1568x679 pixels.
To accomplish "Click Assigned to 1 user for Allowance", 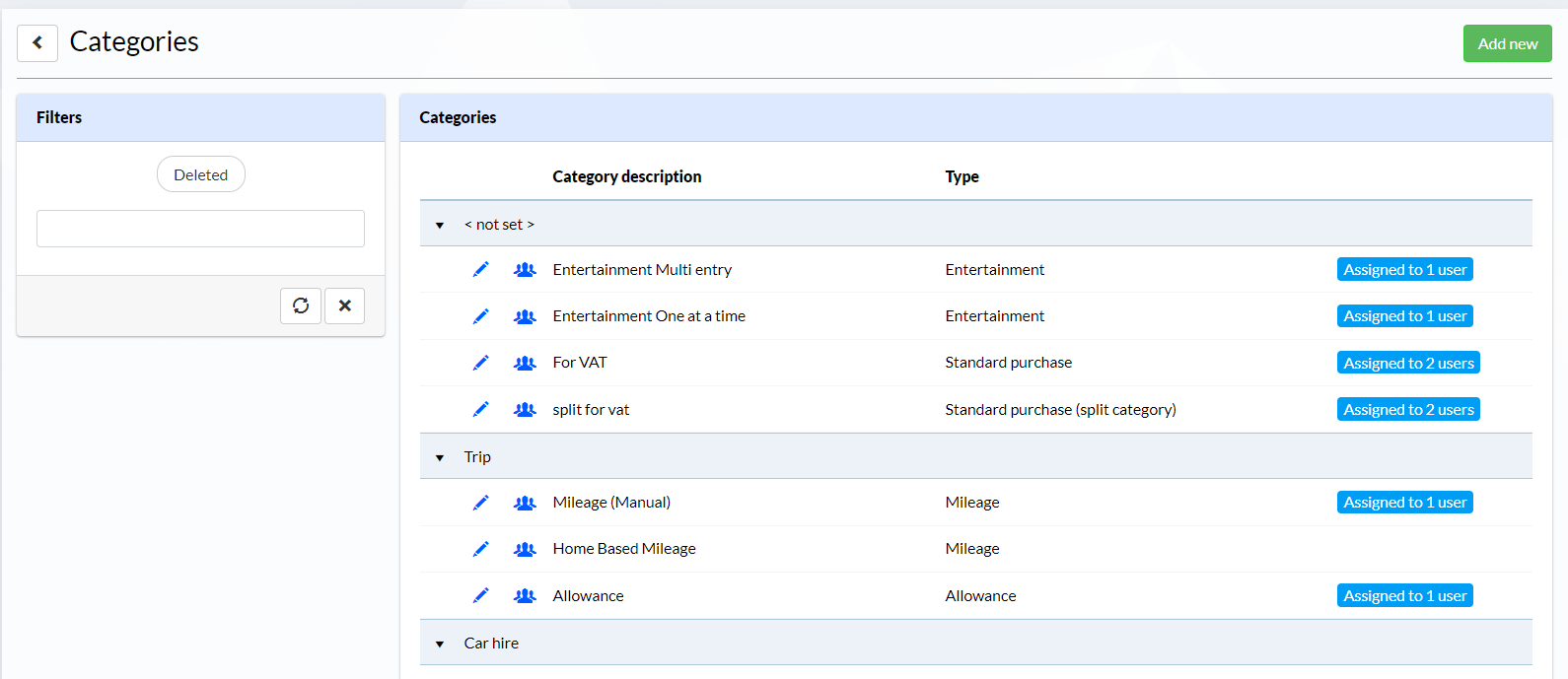I will tap(1404, 595).
